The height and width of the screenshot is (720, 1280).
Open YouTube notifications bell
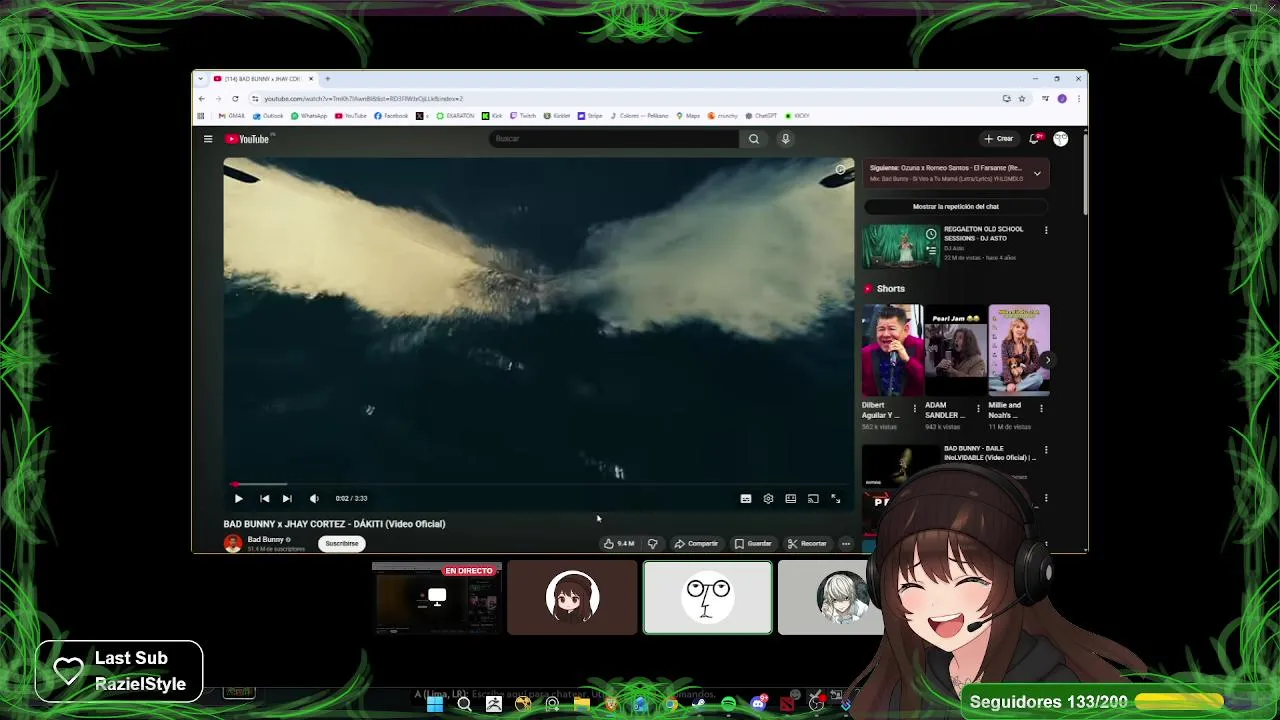pos(1035,139)
